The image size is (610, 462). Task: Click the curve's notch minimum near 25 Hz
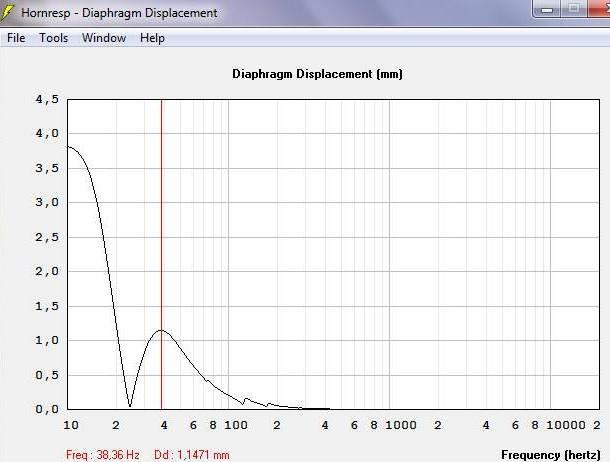pyautogui.click(x=130, y=406)
